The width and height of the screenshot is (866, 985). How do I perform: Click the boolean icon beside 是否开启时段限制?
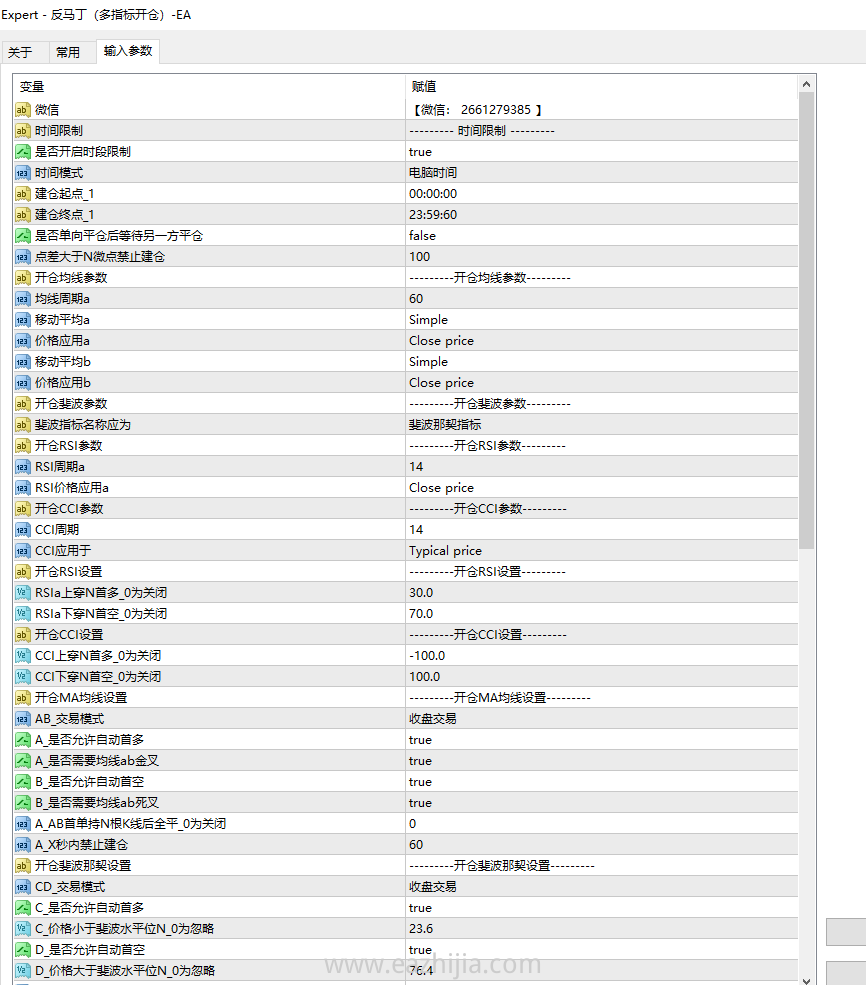tap(23, 151)
